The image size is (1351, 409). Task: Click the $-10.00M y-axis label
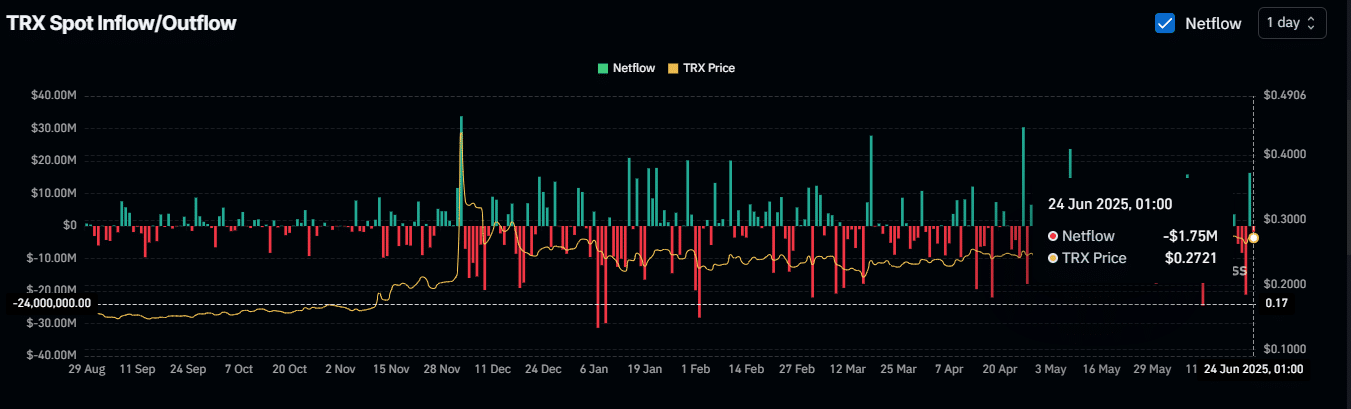coord(52,258)
